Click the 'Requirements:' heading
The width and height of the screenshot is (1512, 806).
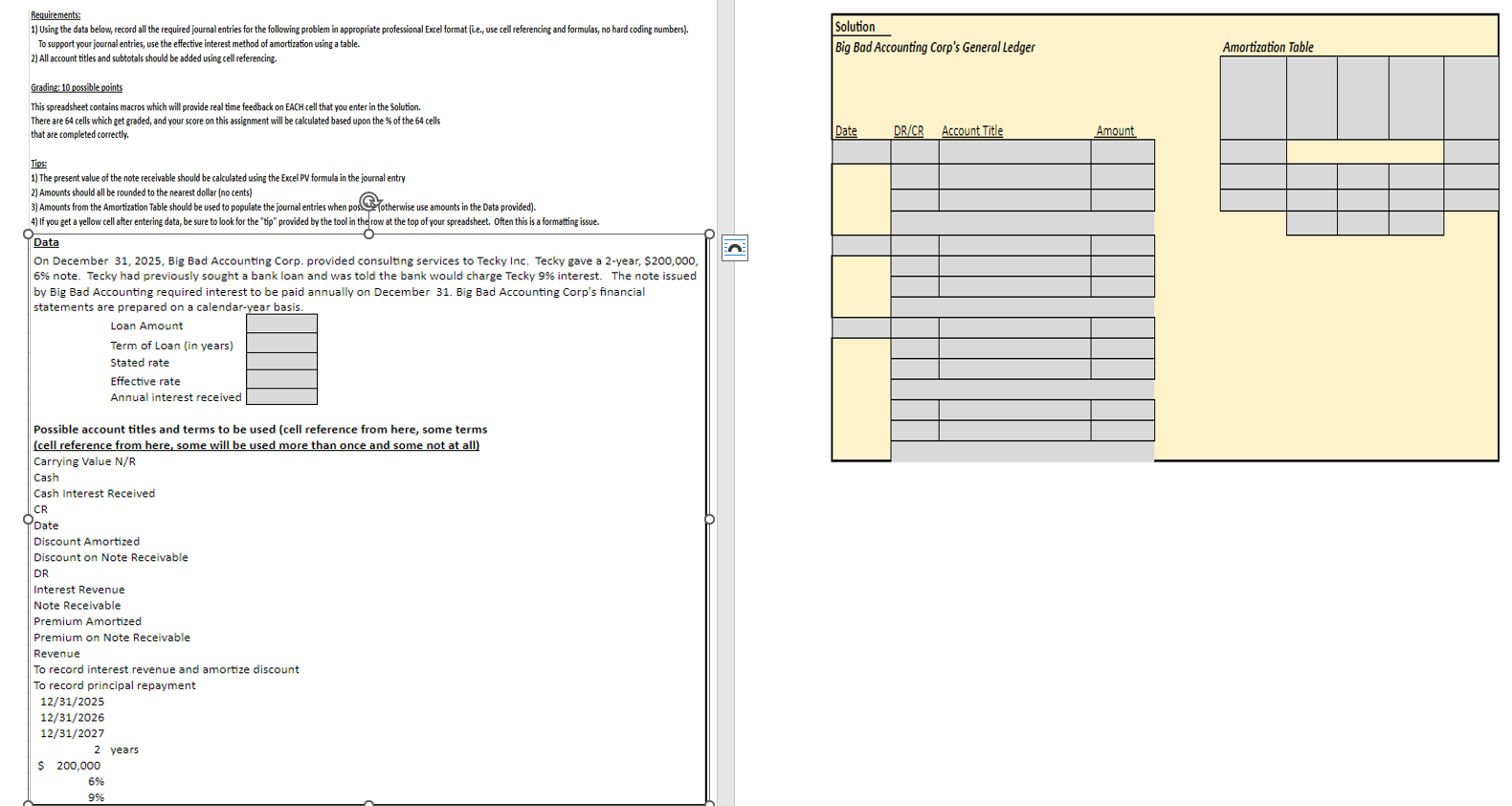[x=56, y=15]
